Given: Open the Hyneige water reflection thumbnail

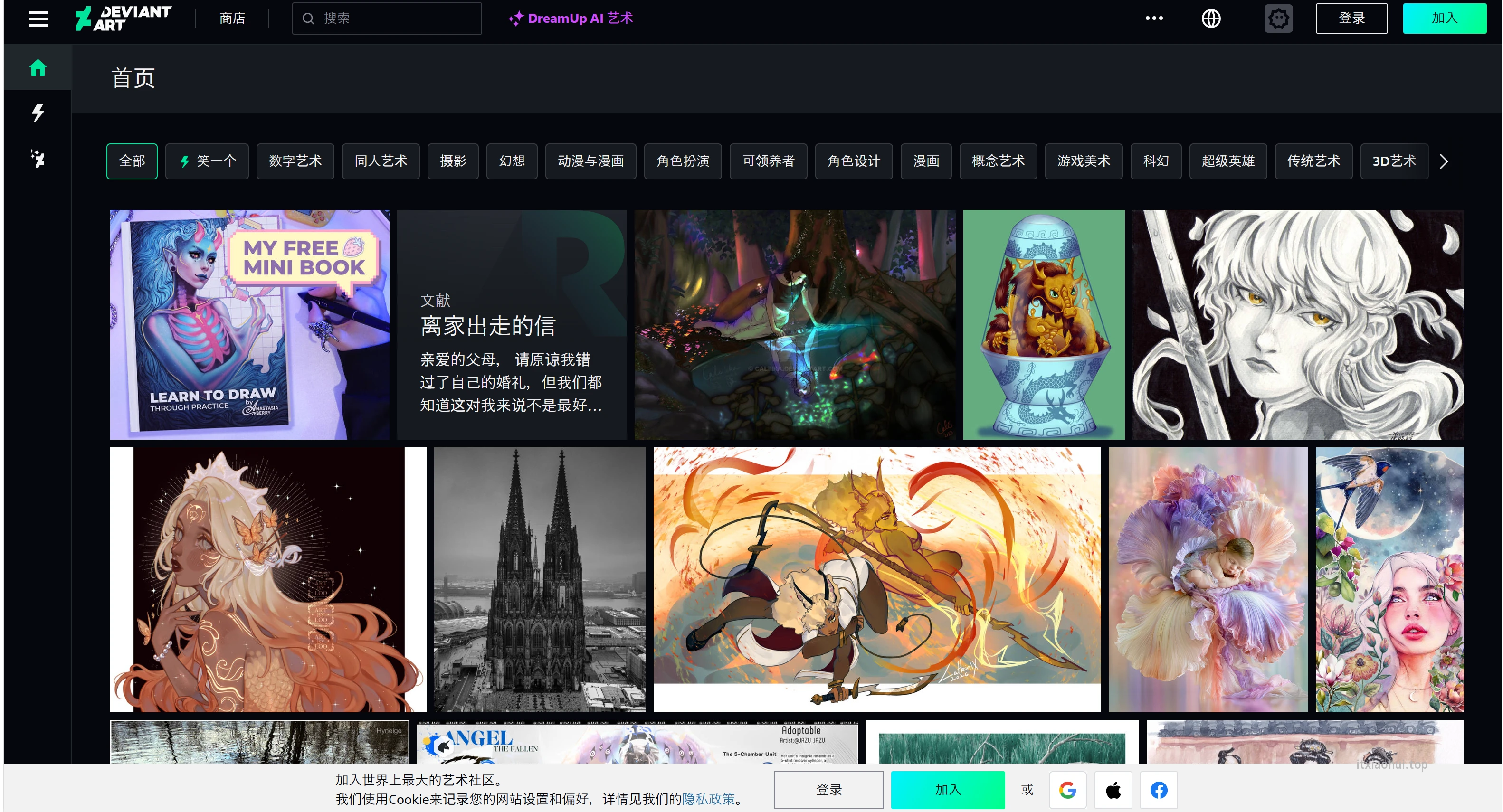Looking at the screenshot, I should (x=260, y=741).
